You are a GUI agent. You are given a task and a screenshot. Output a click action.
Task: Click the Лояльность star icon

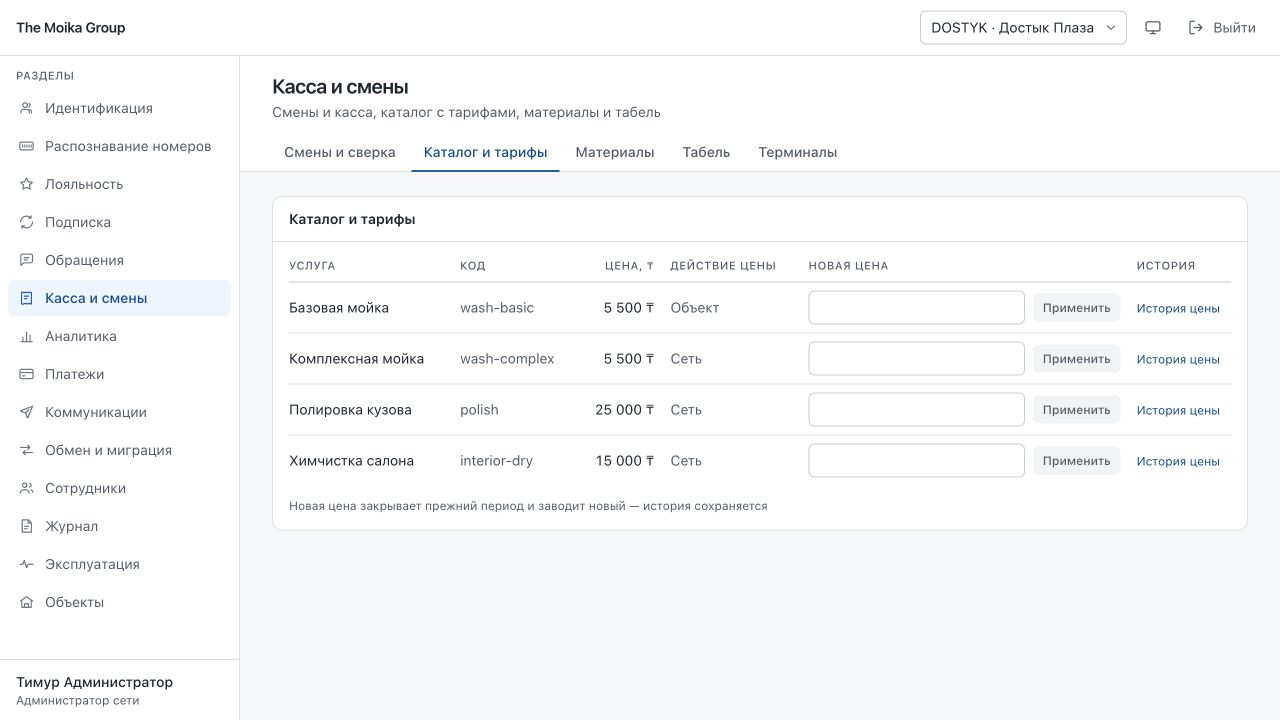27,184
